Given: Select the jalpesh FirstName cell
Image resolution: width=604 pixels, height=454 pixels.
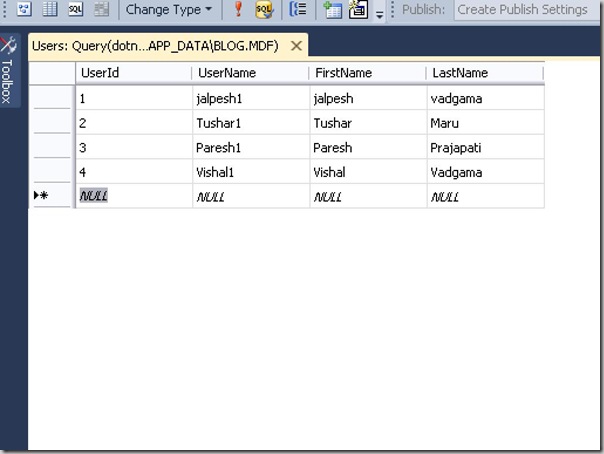Looking at the screenshot, I should pyautogui.click(x=368, y=99).
